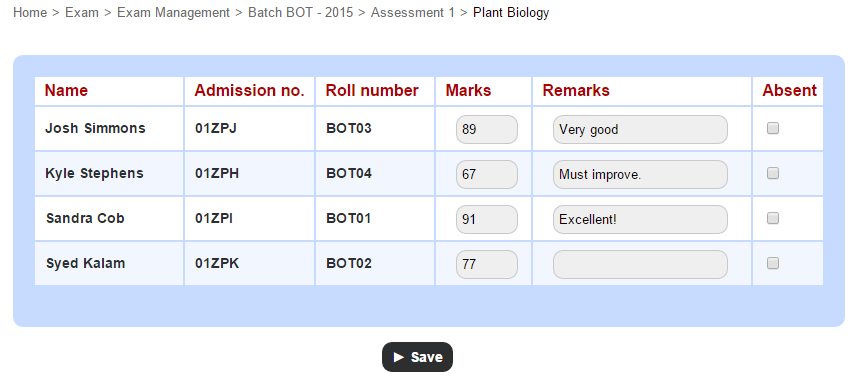The height and width of the screenshot is (380, 853).
Task: Select the 'Excellent!' remarks field
Action: pos(640,220)
